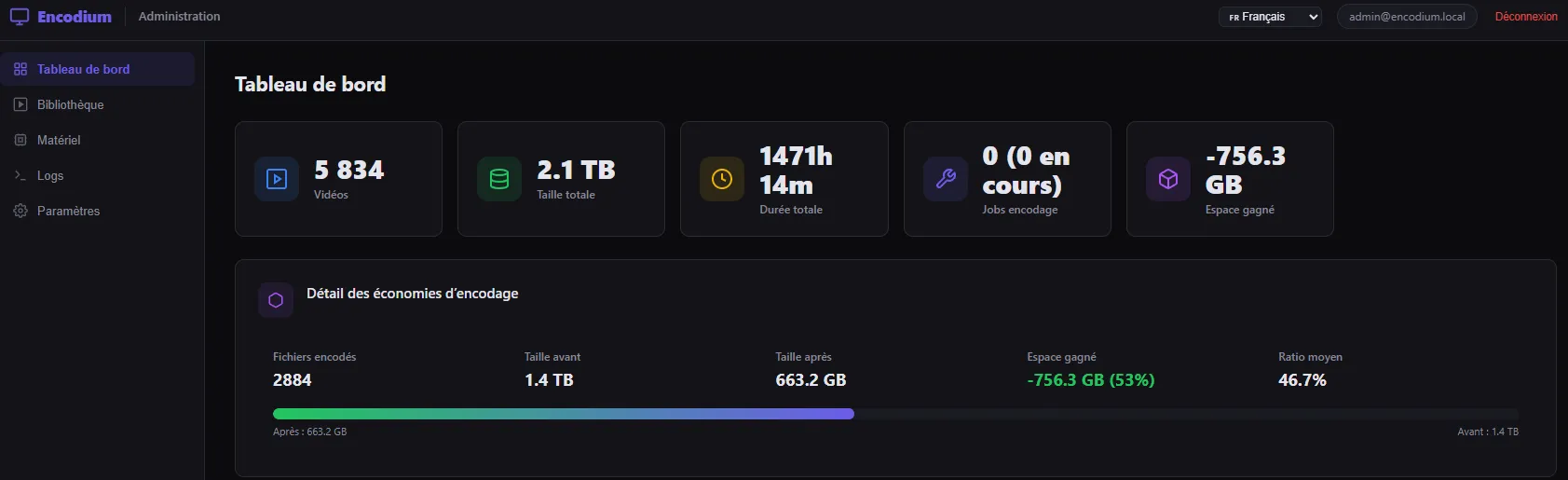Click the encoding savings progress bar
The image size is (1568, 480).
(x=895, y=414)
